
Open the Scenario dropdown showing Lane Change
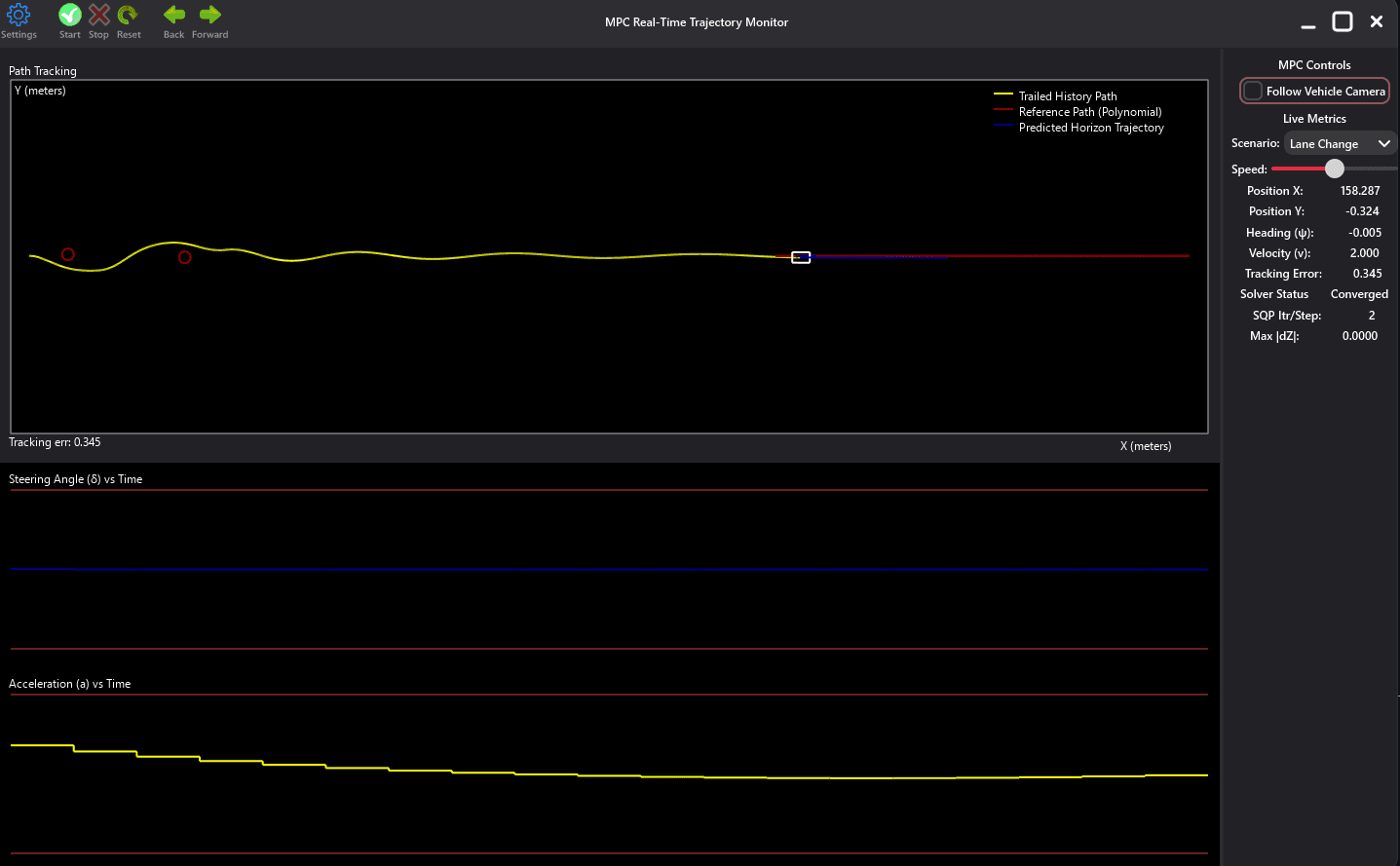[1340, 143]
